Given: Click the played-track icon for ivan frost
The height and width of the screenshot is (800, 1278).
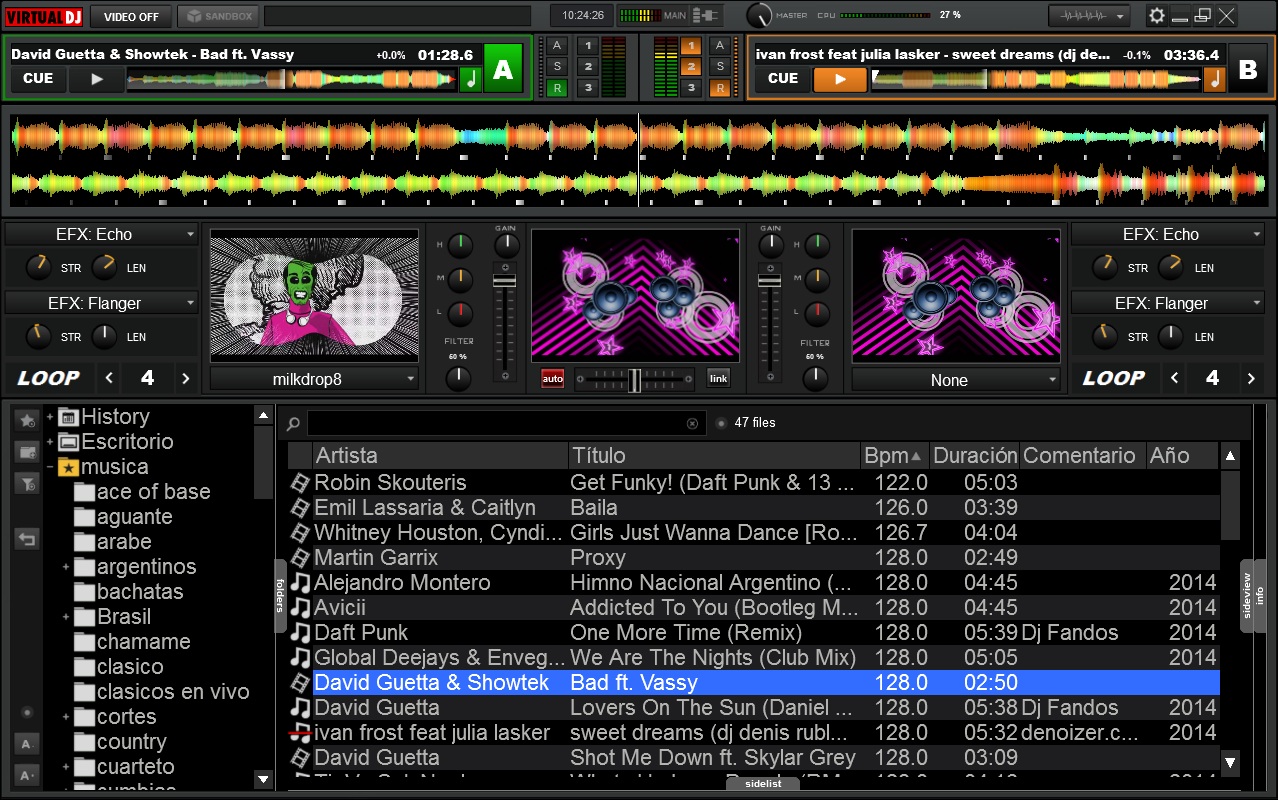Looking at the screenshot, I should [300, 733].
